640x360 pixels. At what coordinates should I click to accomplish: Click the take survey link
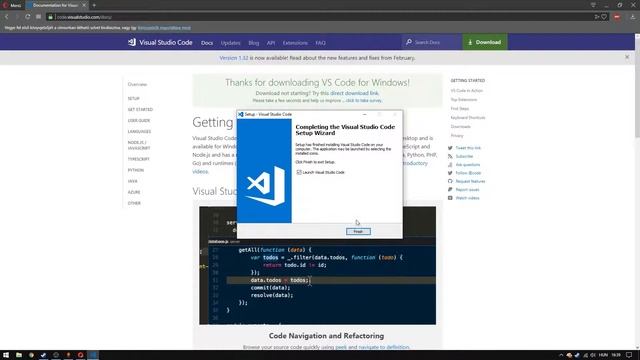click(x=364, y=100)
